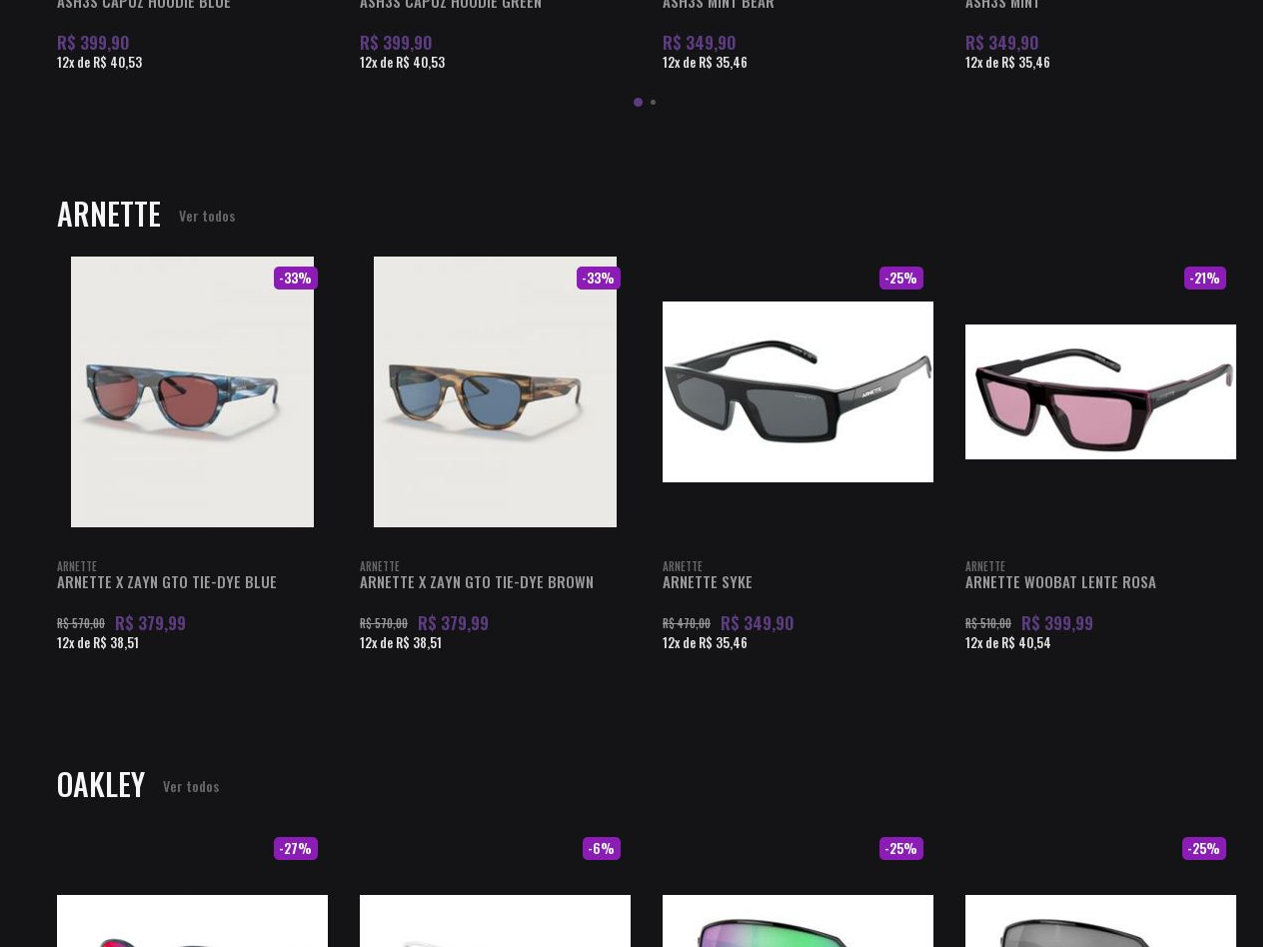Open 'Ver todos' link next to Oakley
The height and width of the screenshot is (947, 1263).
tap(191, 786)
